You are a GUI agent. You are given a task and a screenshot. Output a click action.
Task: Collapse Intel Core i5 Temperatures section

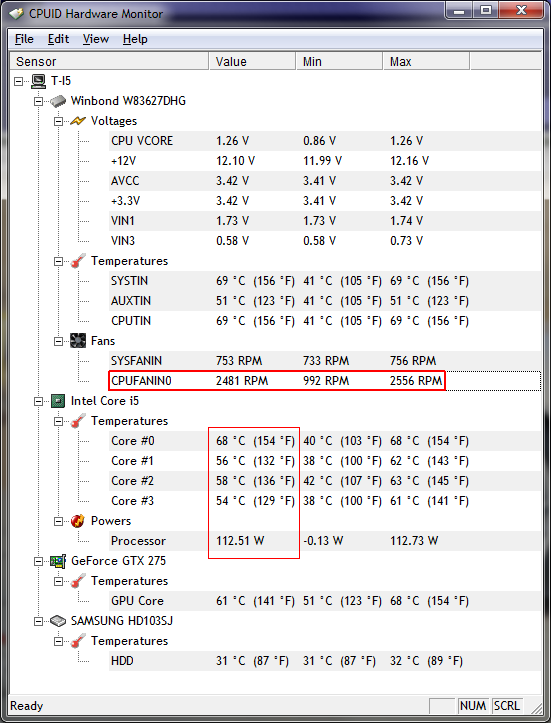[x=58, y=421]
